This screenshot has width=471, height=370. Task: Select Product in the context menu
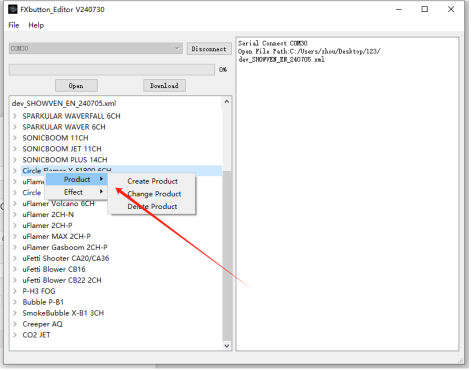77,179
